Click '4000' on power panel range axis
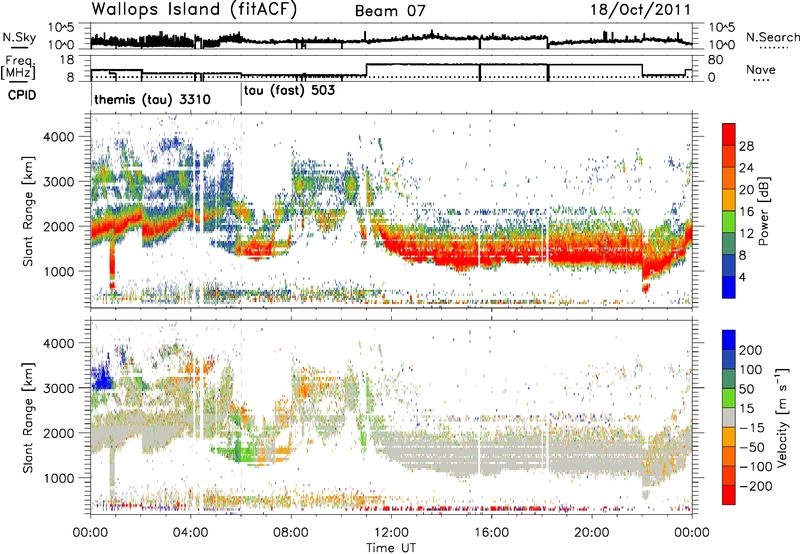Screen dimensions: 800x554 tap(58, 137)
